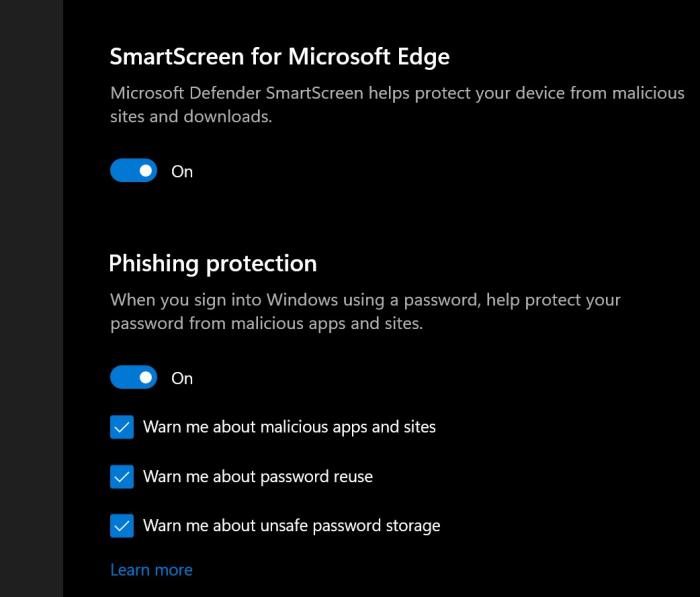Uncheck Warn me about malicious apps and sites

pyautogui.click(x=122, y=428)
